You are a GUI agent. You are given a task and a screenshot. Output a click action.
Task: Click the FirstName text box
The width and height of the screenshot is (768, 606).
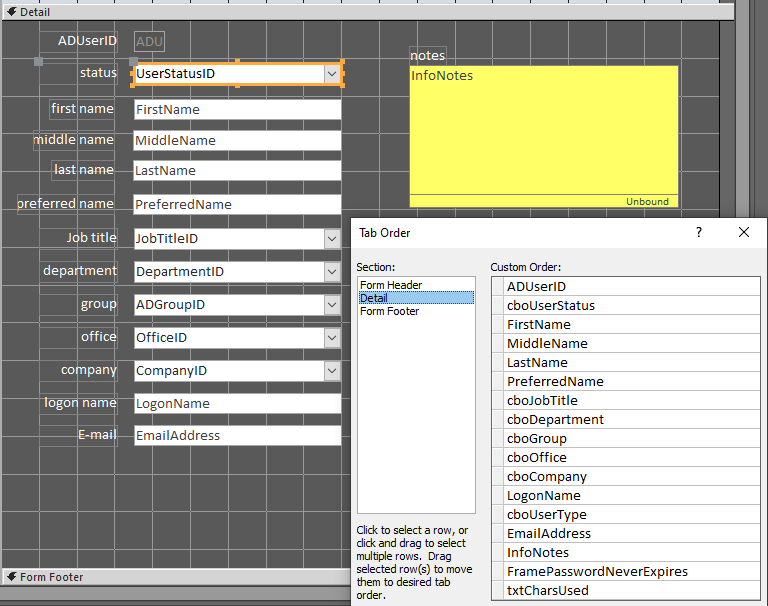pos(237,110)
